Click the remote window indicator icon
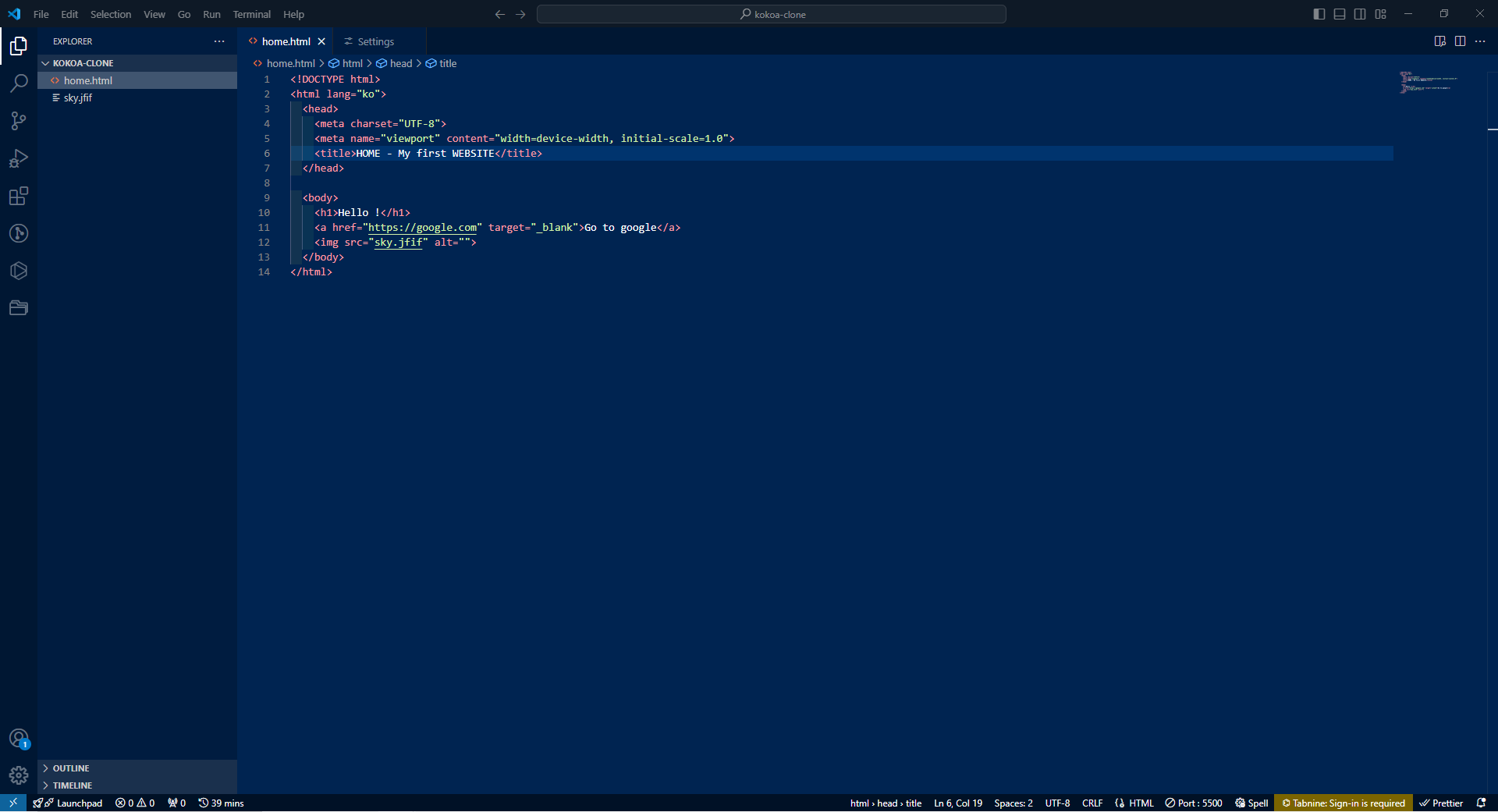The height and width of the screenshot is (812, 1498). 13,803
